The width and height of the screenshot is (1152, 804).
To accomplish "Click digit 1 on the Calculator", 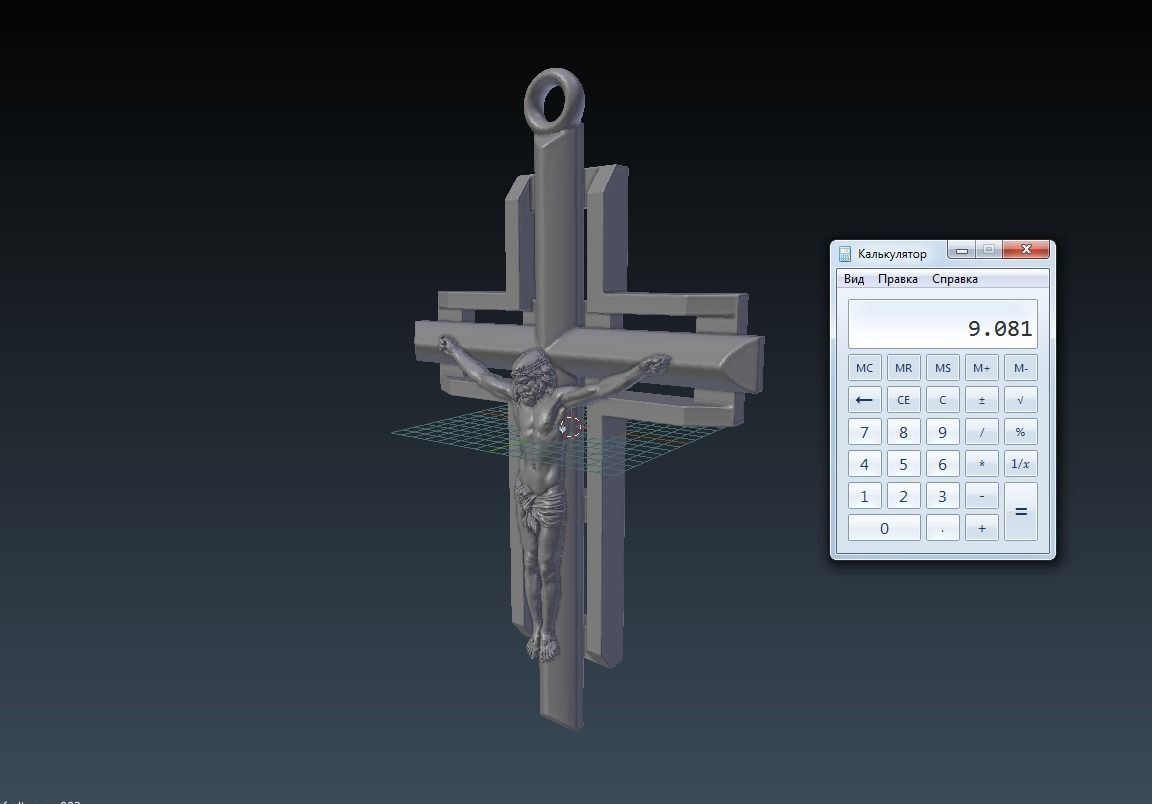I will click(864, 496).
